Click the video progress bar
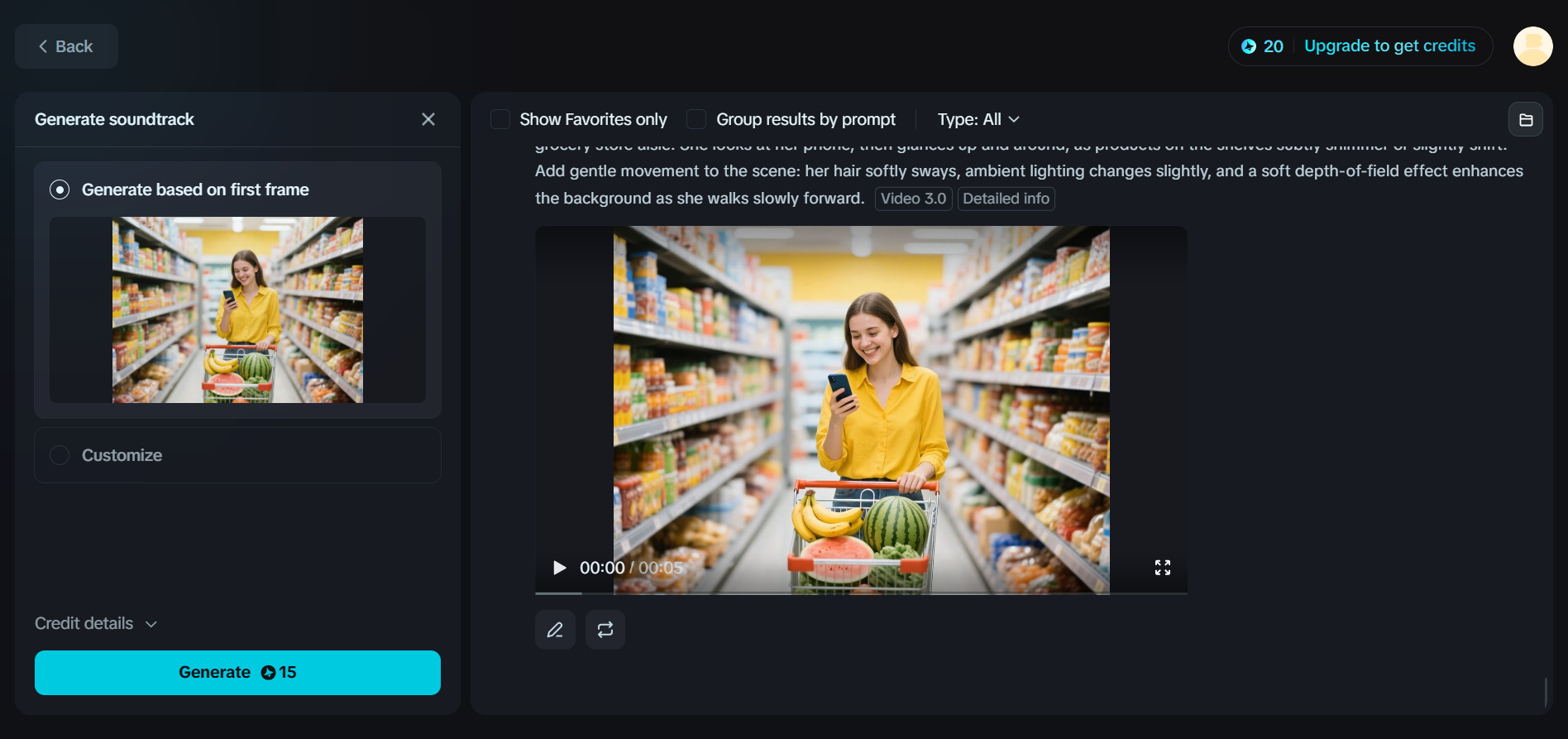The height and width of the screenshot is (739, 1568). (861, 593)
